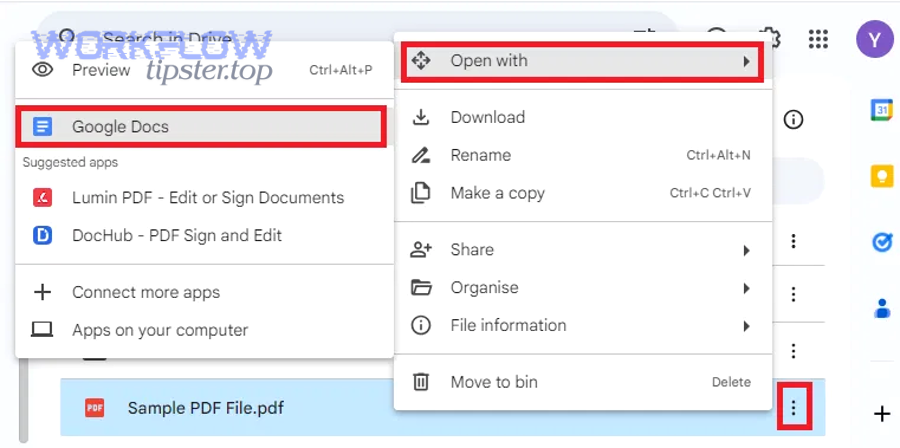Select Preview in the submenu
Image resolution: width=900 pixels, height=448 pixels.
pyautogui.click(x=204, y=70)
